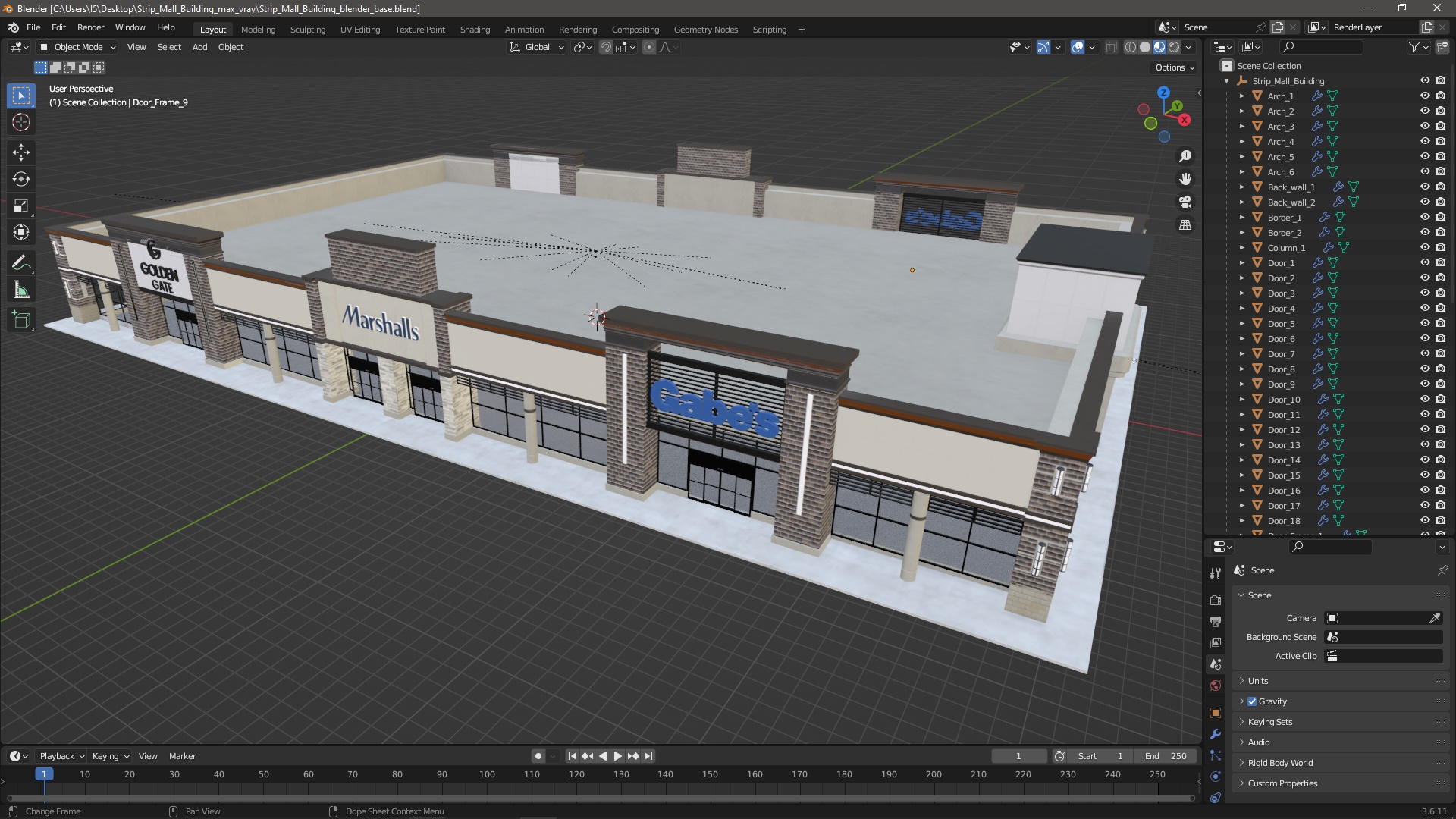Jump to the timeline end frame
This screenshot has width=1456, height=819.
coord(648,756)
